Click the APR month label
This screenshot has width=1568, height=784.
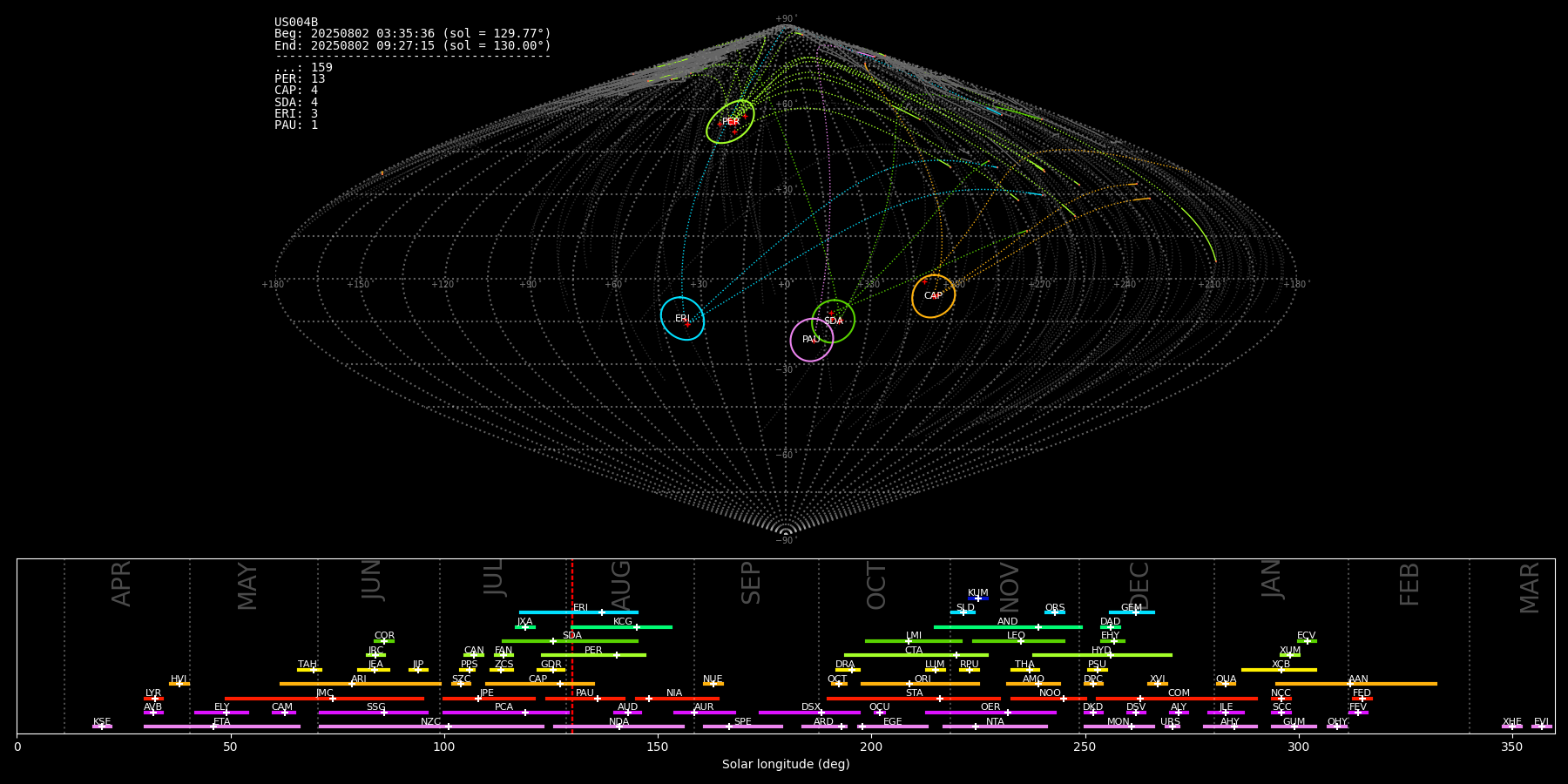coord(121,584)
